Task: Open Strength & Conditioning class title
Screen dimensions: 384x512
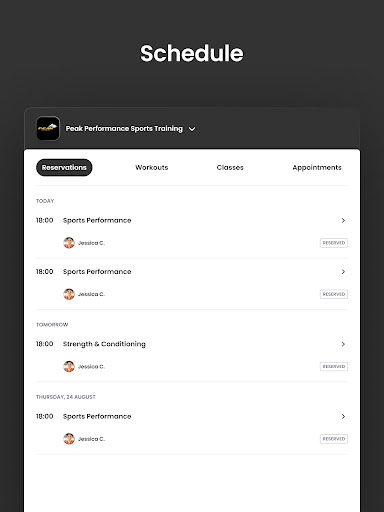Action: 104,344
